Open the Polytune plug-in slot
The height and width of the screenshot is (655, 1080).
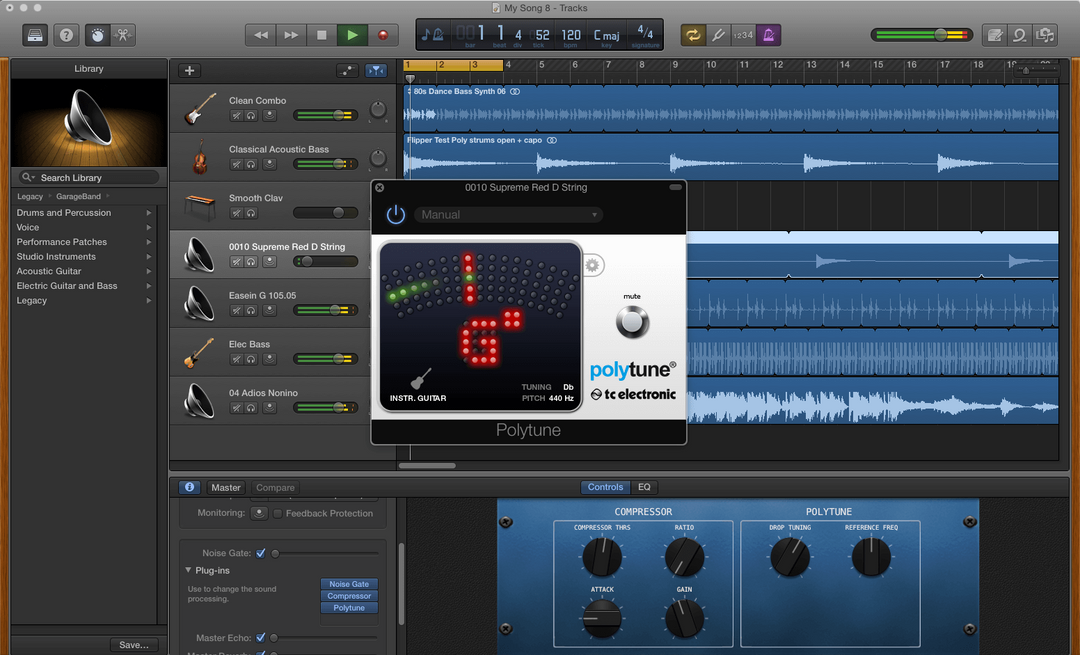coord(349,607)
